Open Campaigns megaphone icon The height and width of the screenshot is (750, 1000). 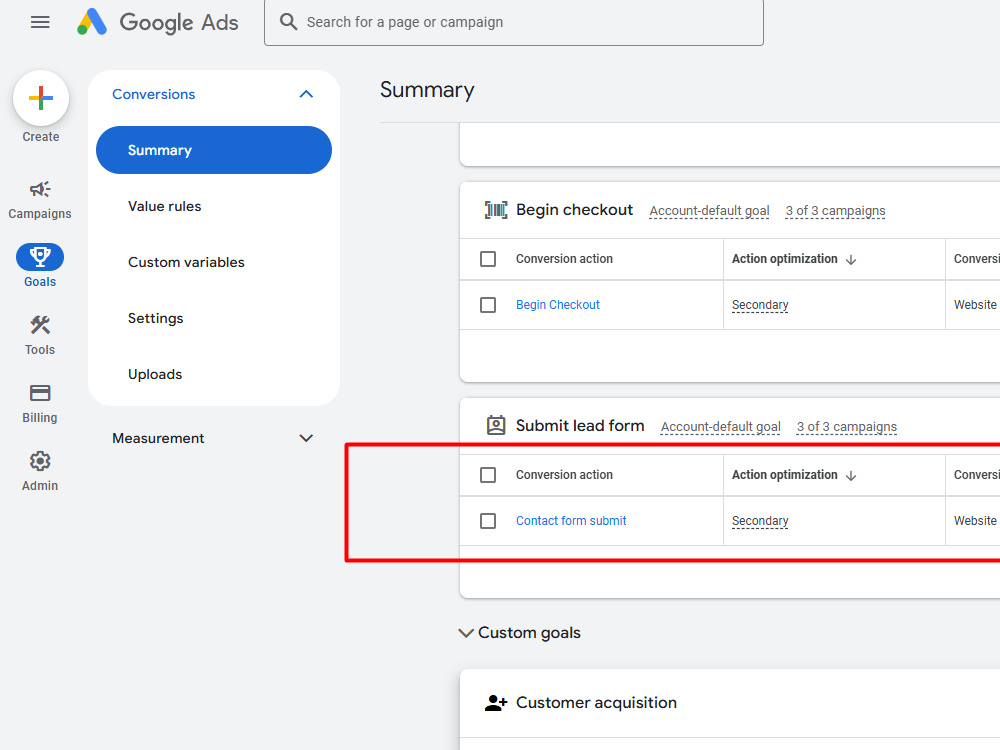(x=40, y=189)
